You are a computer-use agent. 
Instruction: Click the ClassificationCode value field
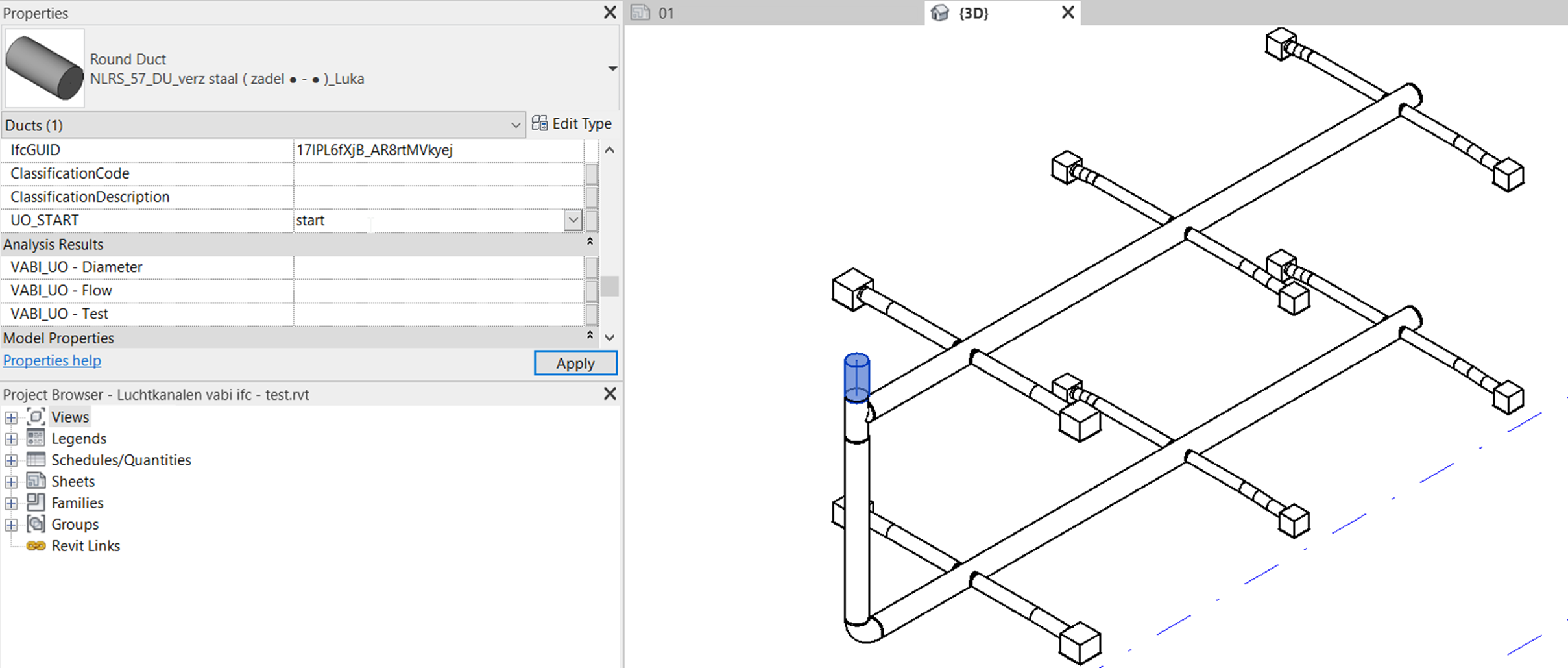coord(438,174)
